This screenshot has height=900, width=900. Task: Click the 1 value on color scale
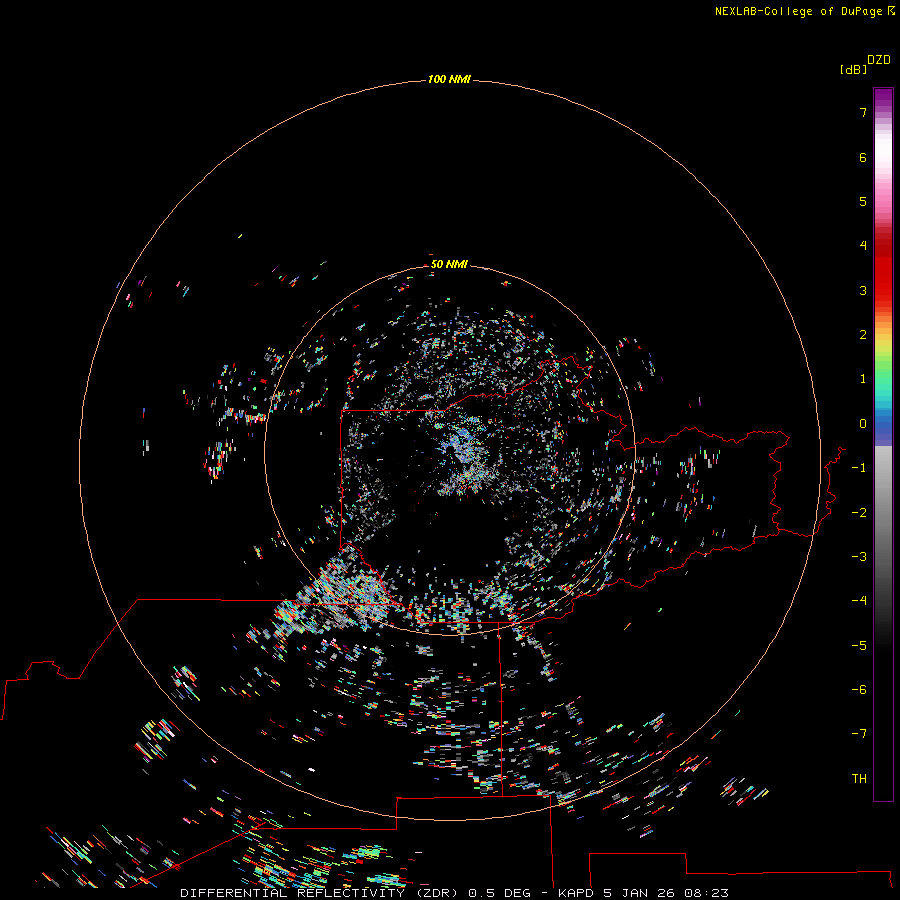click(863, 379)
